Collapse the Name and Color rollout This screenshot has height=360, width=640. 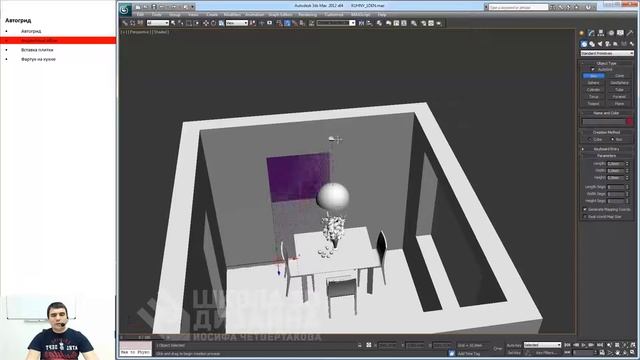(x=607, y=113)
